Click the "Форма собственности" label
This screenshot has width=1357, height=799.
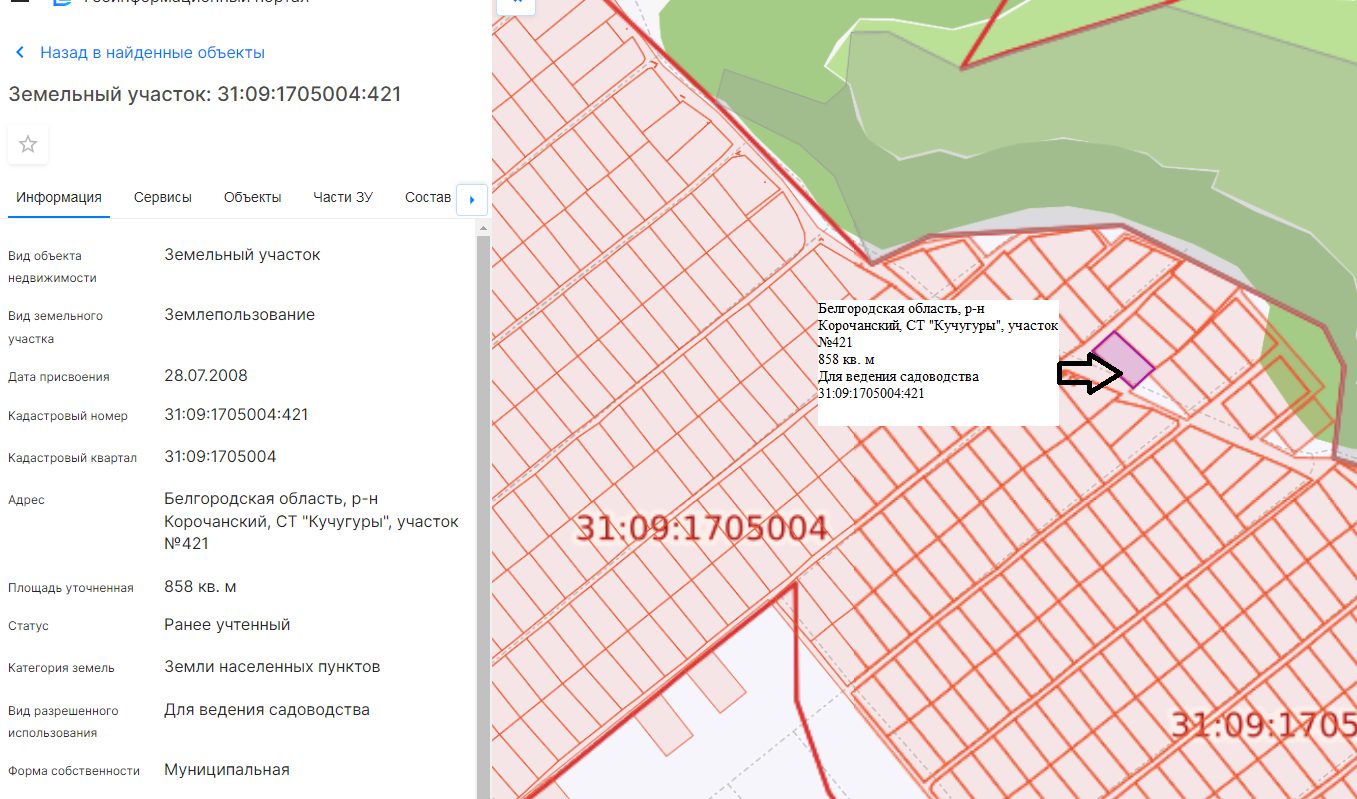75,771
